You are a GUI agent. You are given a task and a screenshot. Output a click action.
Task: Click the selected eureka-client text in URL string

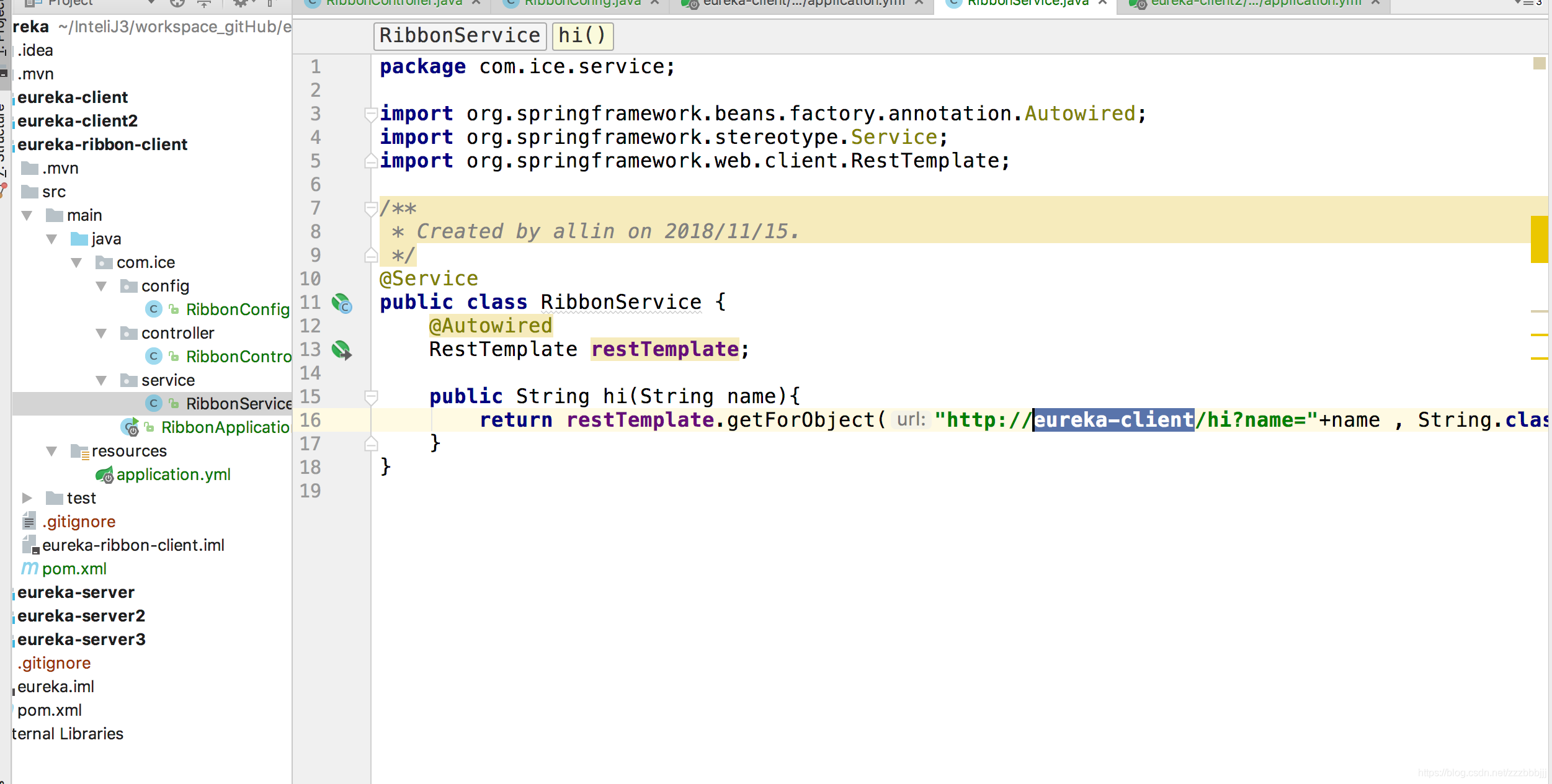[1114, 421]
